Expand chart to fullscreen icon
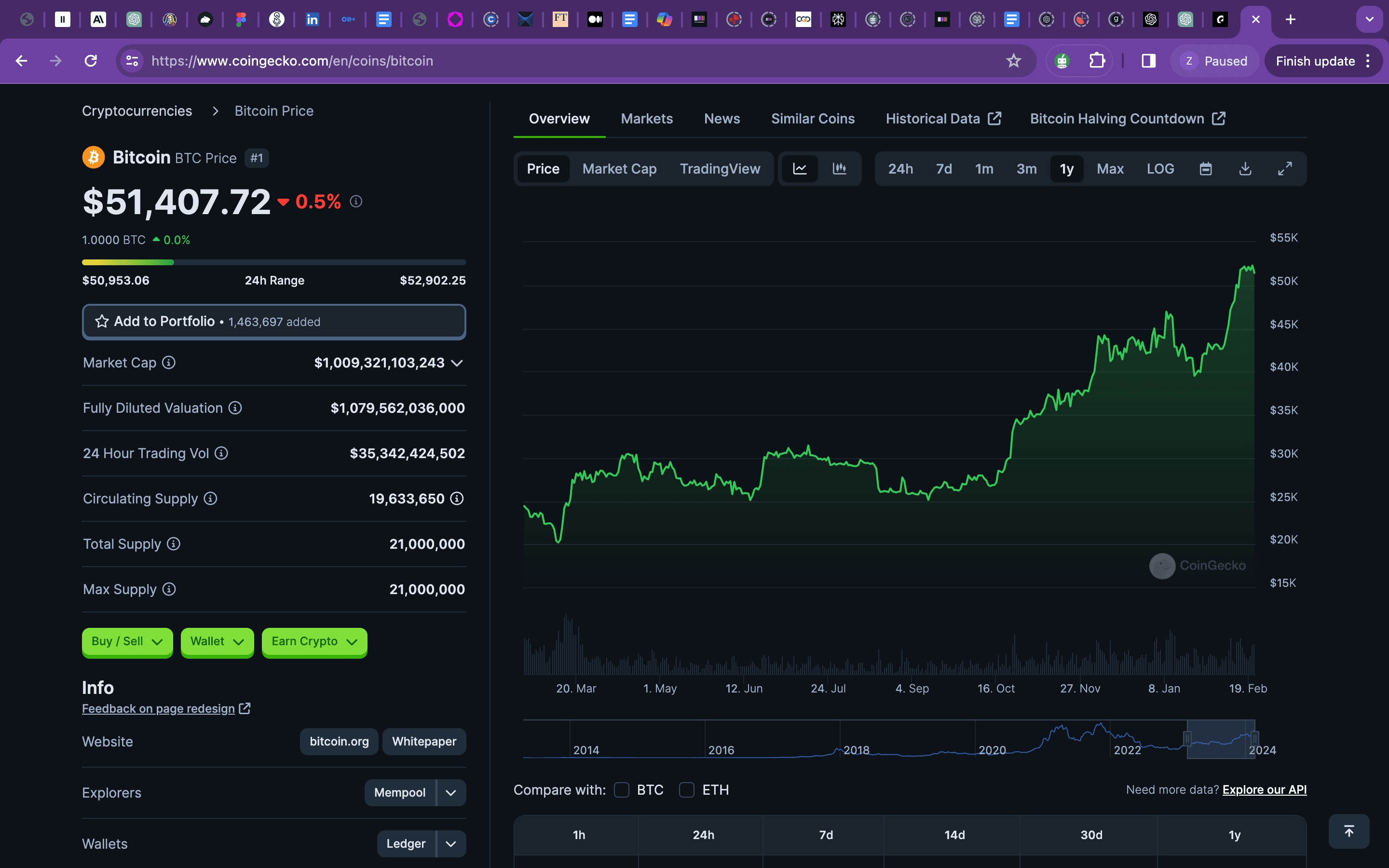The width and height of the screenshot is (1389, 868). (x=1284, y=169)
